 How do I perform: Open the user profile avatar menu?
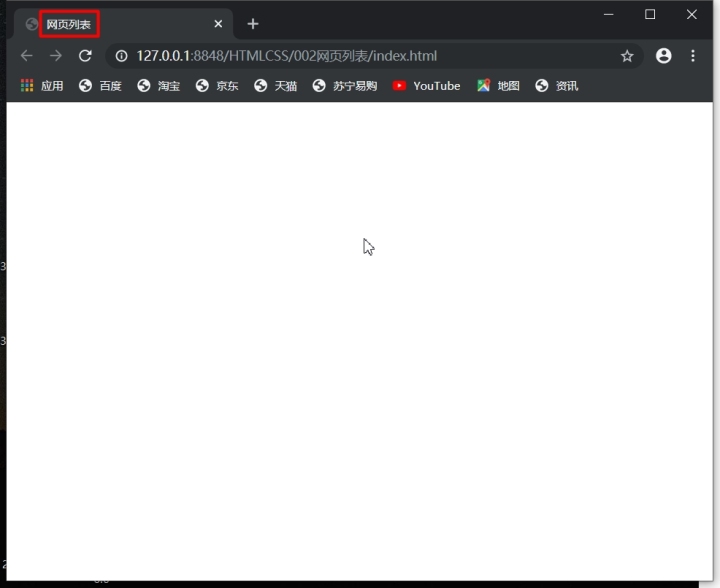click(x=663, y=56)
